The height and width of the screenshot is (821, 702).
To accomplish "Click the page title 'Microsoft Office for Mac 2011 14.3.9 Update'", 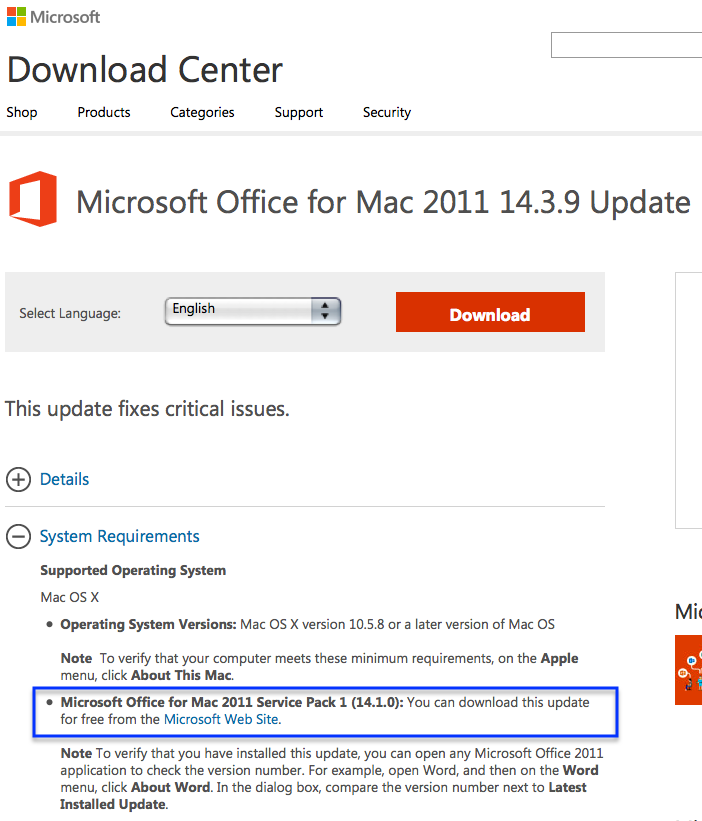I will pos(383,202).
